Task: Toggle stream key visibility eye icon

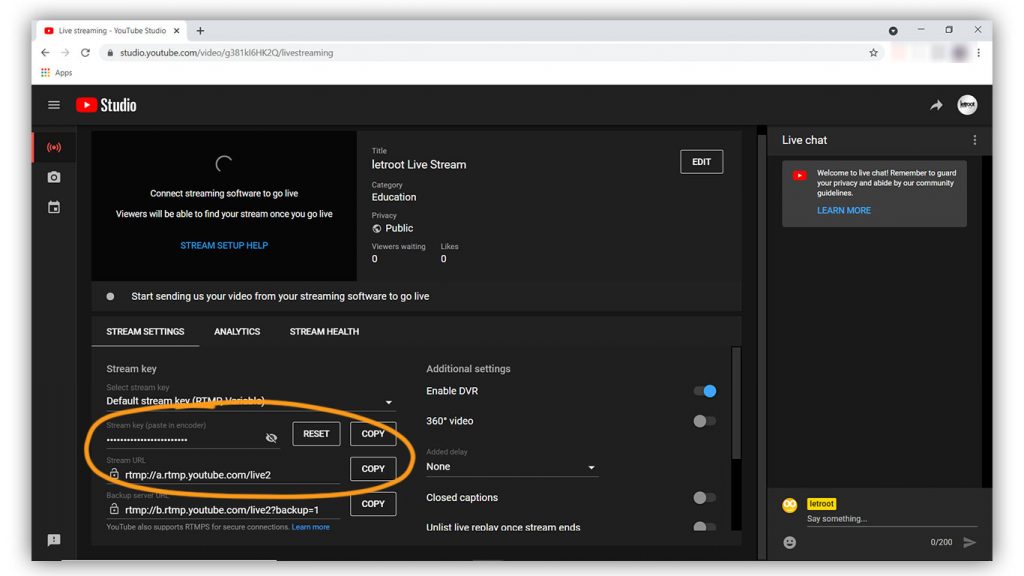Action: click(x=271, y=438)
